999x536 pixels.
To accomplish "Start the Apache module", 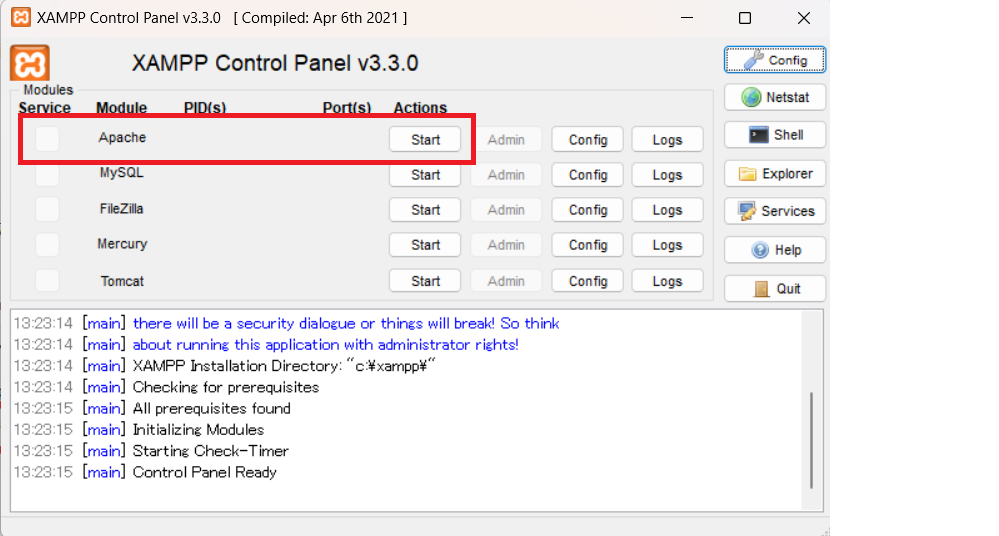I will [425, 140].
